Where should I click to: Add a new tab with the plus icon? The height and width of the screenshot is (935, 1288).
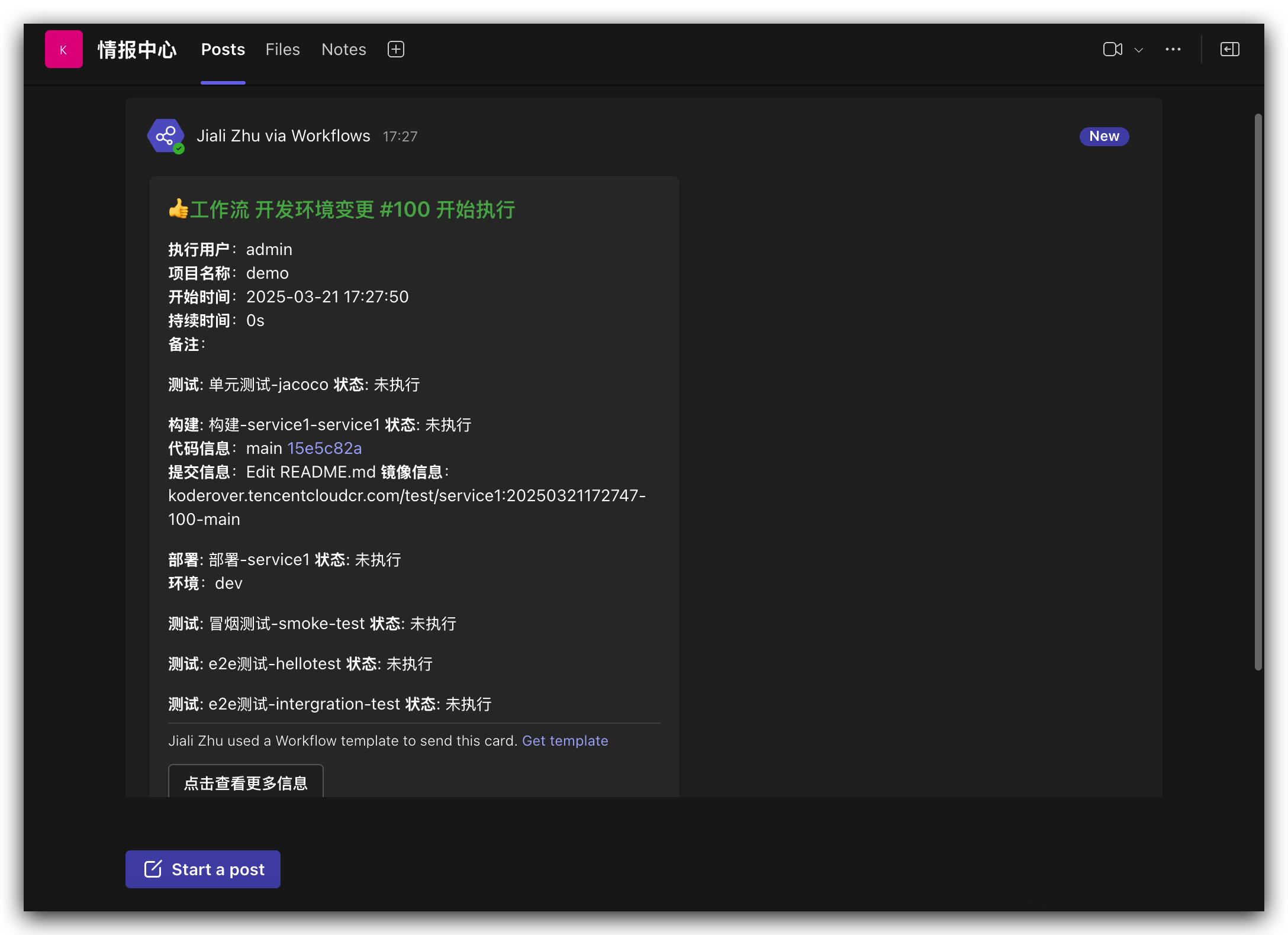(395, 49)
